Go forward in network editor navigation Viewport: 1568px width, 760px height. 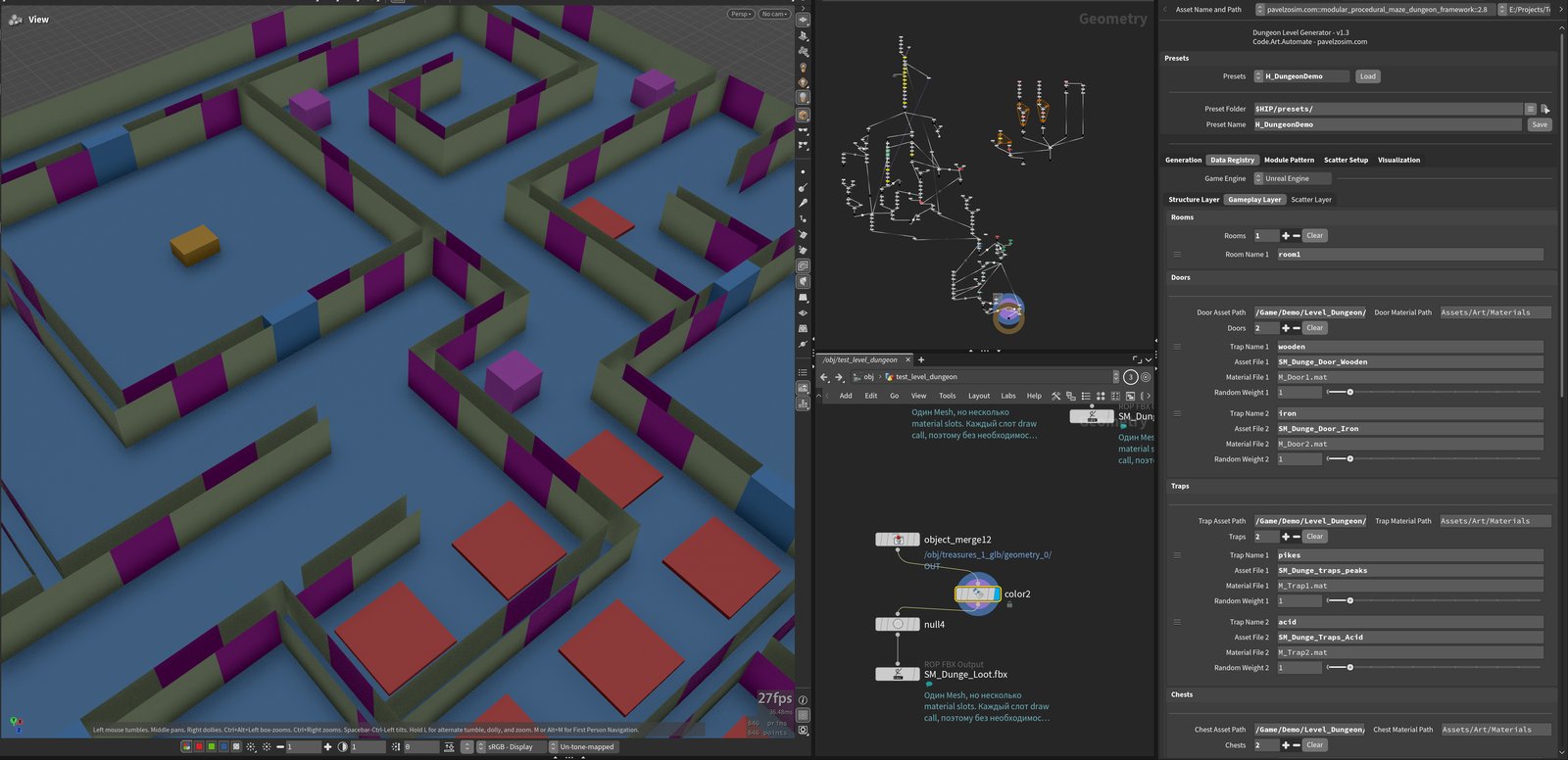pyautogui.click(x=839, y=377)
